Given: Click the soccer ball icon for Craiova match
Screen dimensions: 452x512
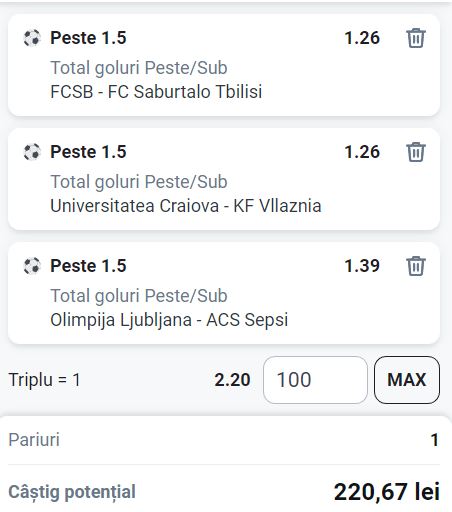Looking at the screenshot, I should click(x=32, y=152).
